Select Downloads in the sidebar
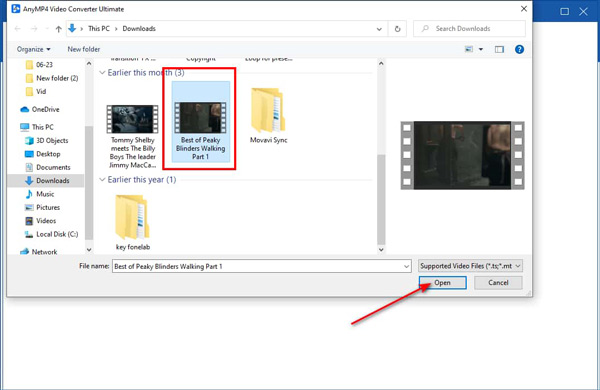Viewport: 600px width, 390px height. pyautogui.click(x=46, y=181)
